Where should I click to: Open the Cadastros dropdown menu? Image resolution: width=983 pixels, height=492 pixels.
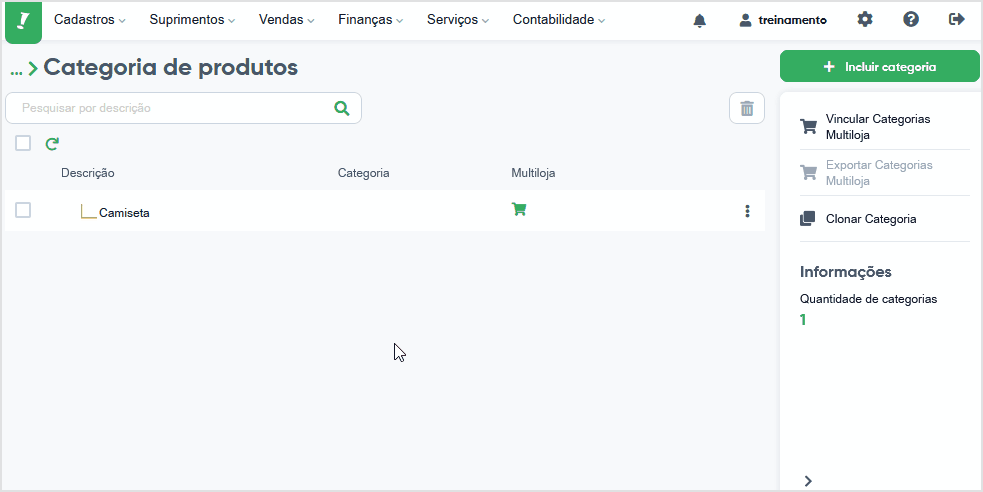point(90,20)
